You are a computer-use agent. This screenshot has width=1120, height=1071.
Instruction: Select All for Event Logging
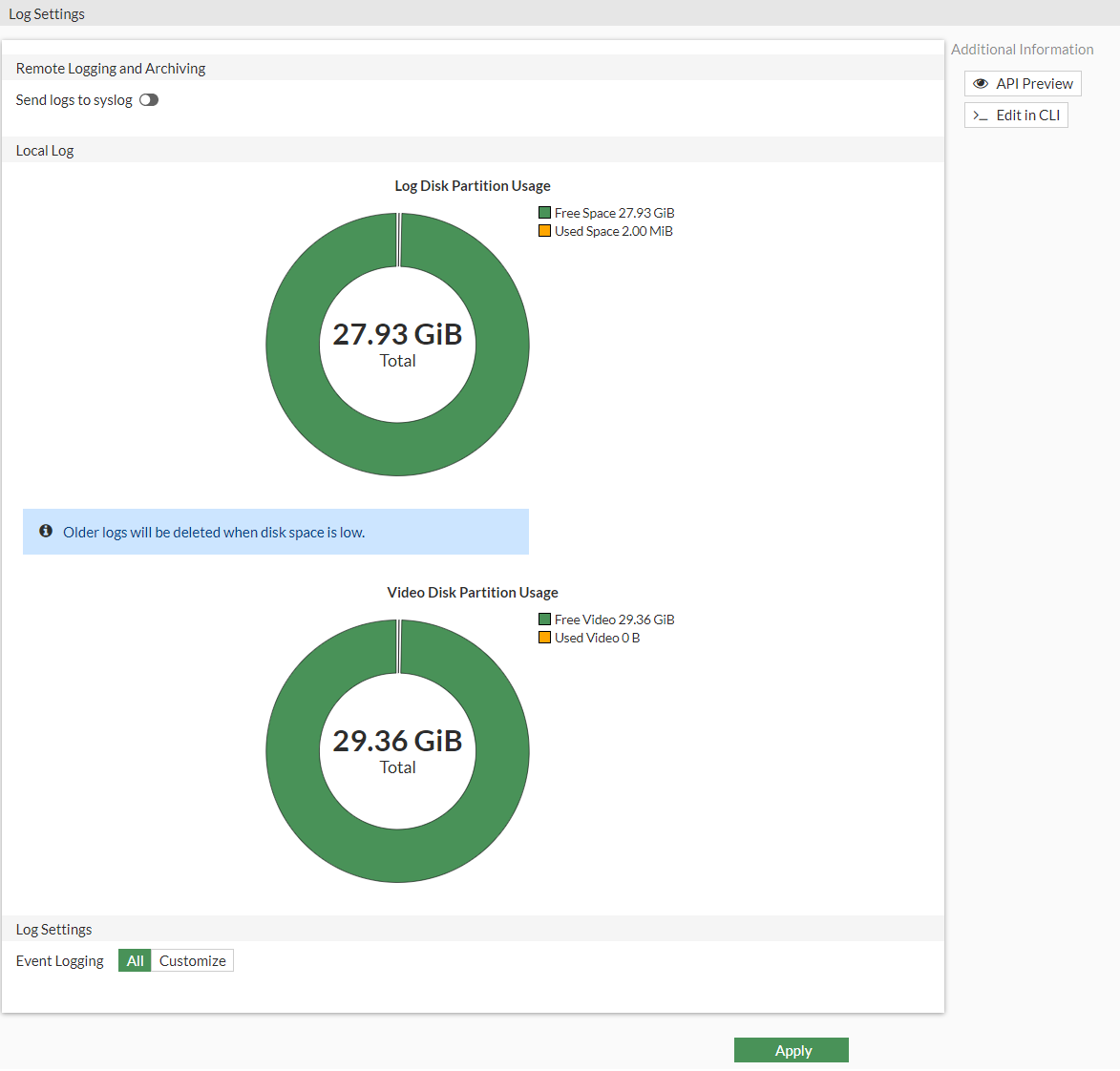click(134, 960)
